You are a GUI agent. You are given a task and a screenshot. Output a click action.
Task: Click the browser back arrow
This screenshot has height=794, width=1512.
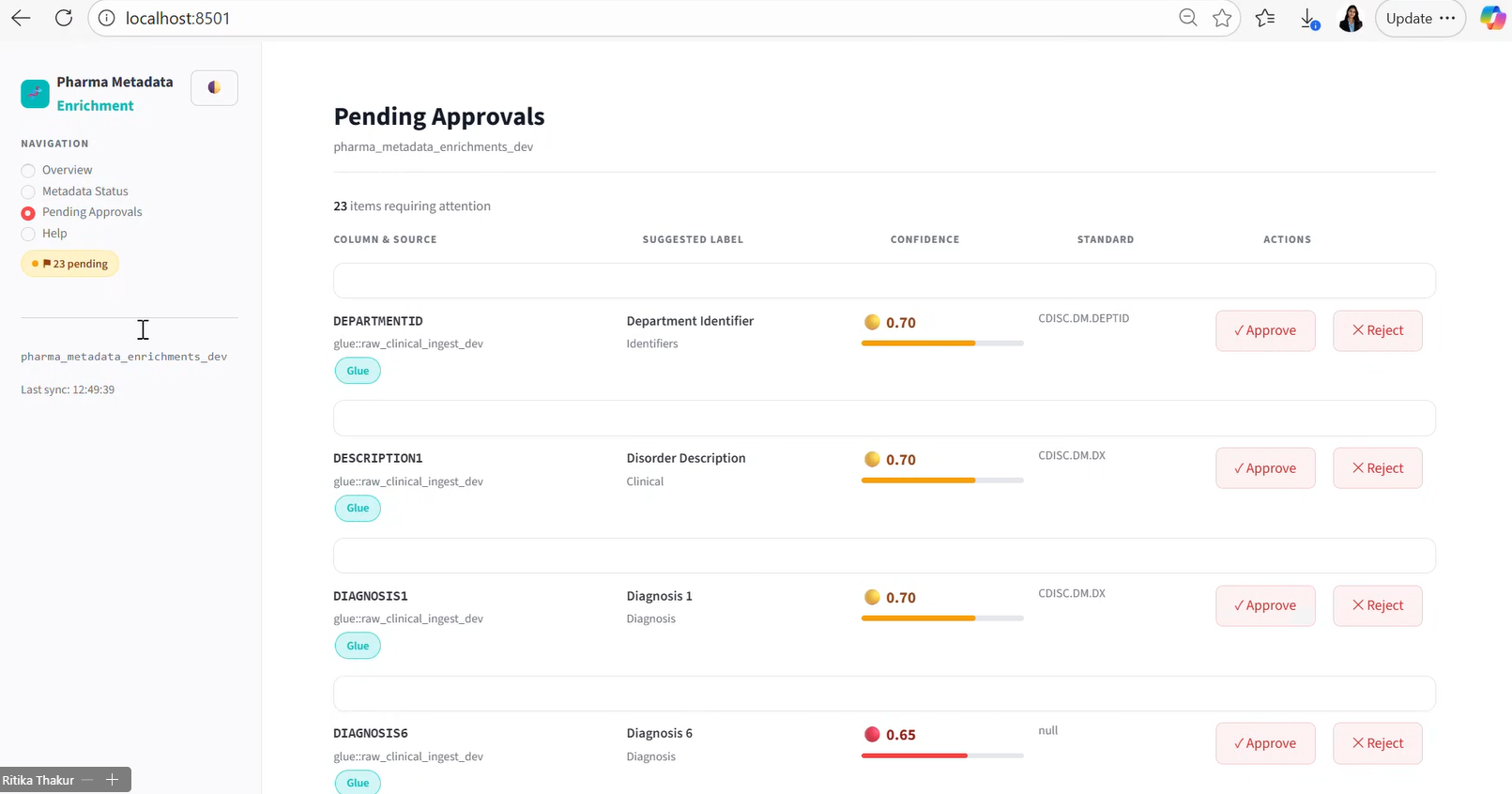(x=21, y=18)
